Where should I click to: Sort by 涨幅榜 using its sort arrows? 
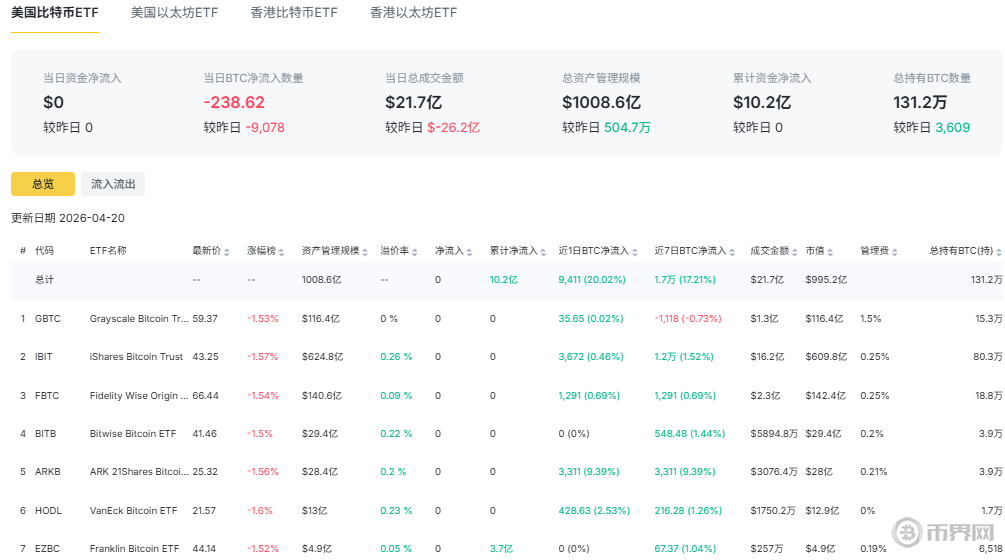(281, 252)
